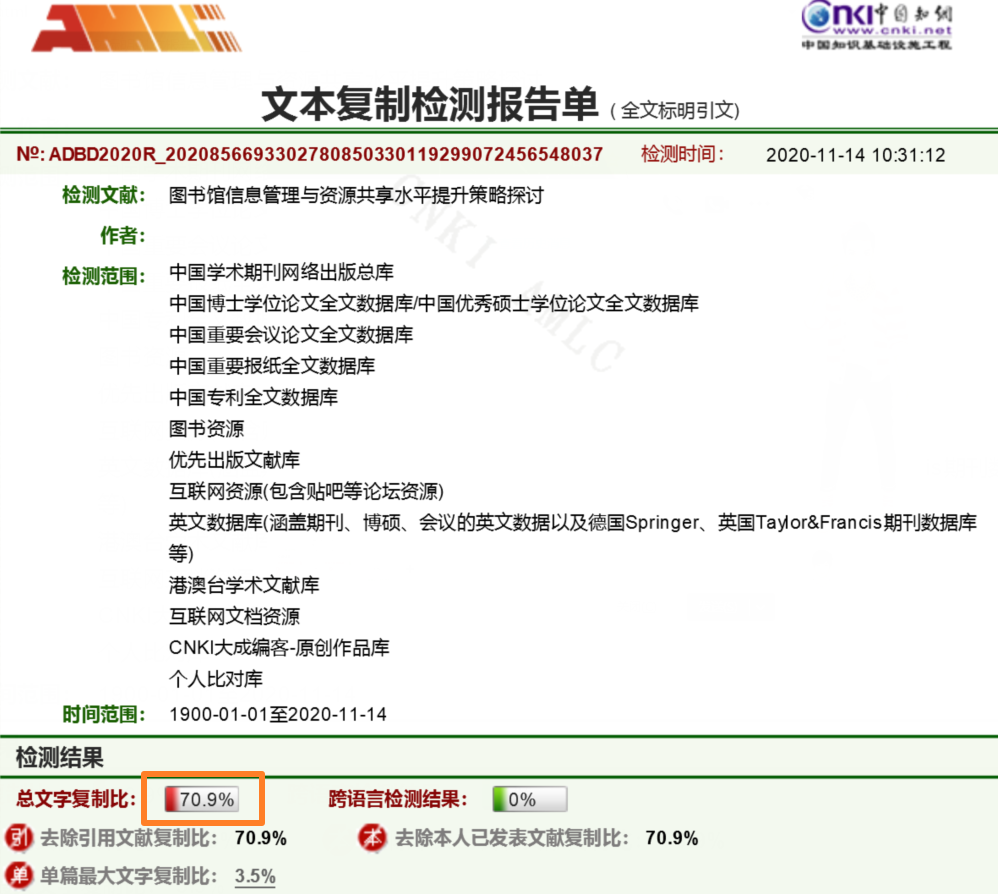
Task: Click the 70.9% total copy ratio bar
Action: click(x=202, y=799)
